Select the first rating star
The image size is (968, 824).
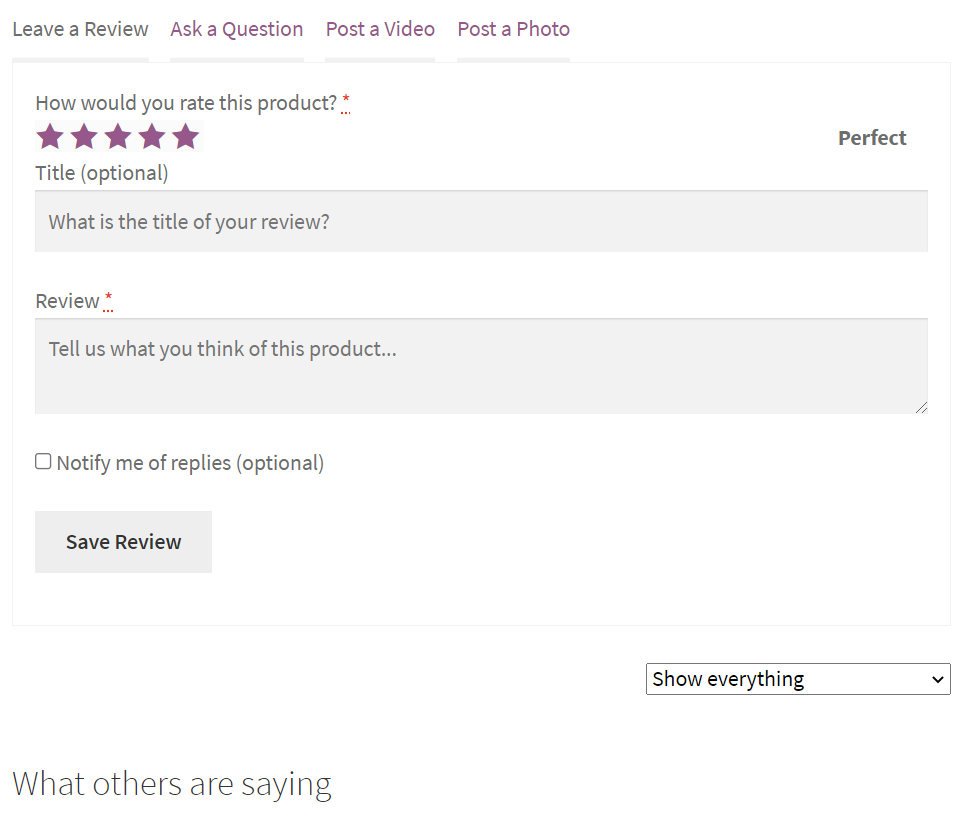50,136
